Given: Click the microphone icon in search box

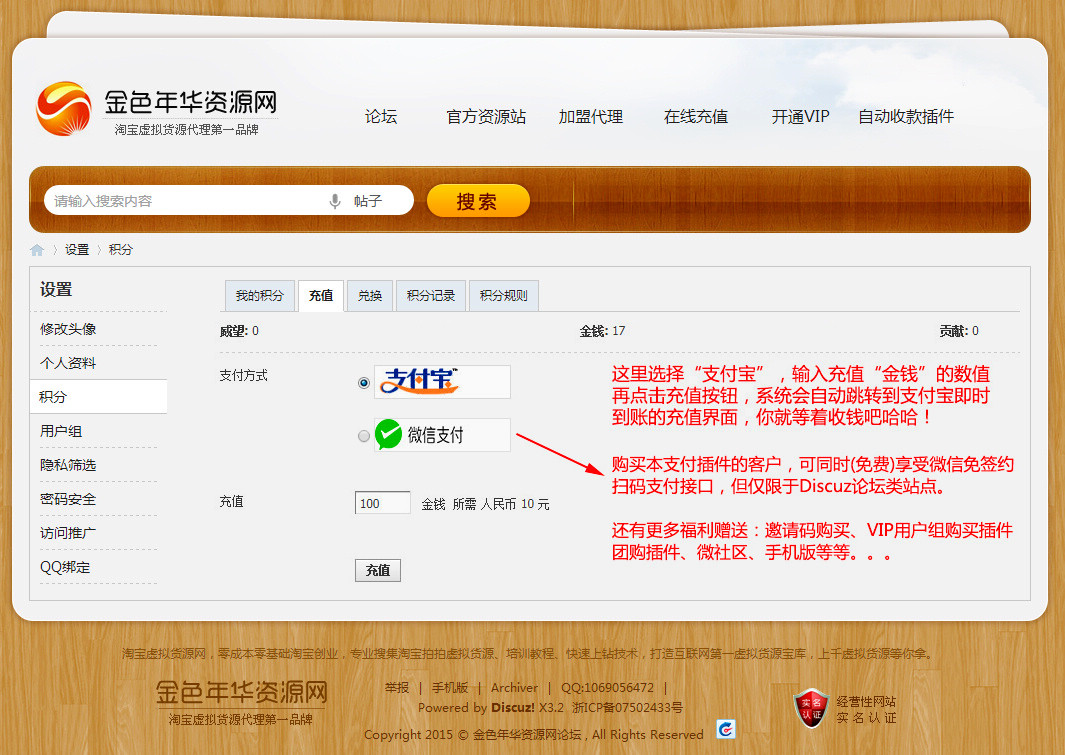Looking at the screenshot, I should (x=334, y=201).
